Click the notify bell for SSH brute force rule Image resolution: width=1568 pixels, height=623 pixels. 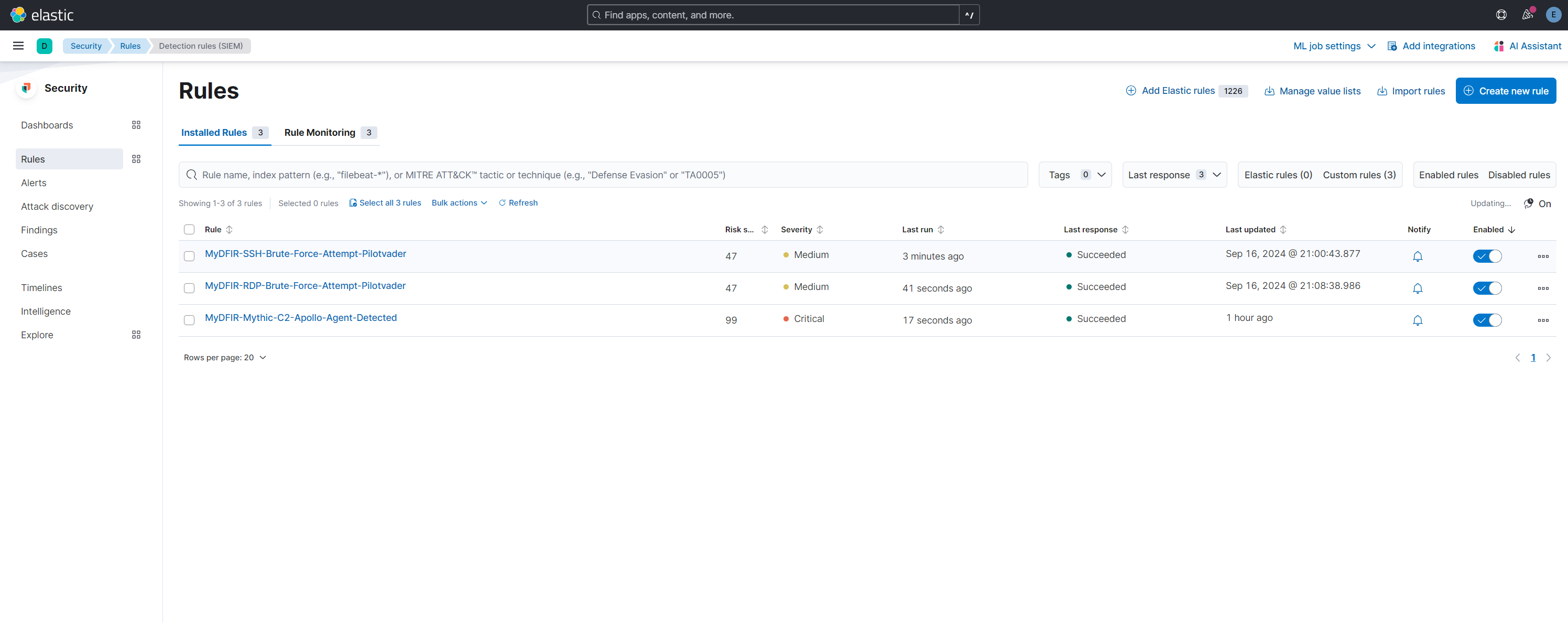pos(1417,256)
